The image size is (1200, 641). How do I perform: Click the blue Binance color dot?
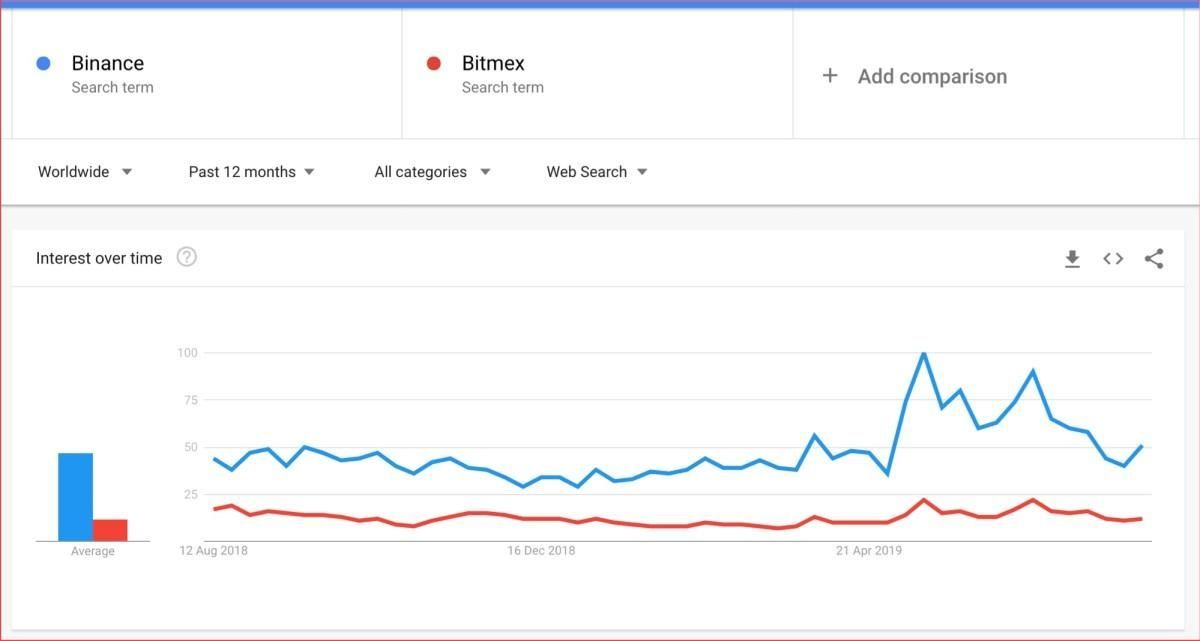pyautogui.click(x=43, y=63)
